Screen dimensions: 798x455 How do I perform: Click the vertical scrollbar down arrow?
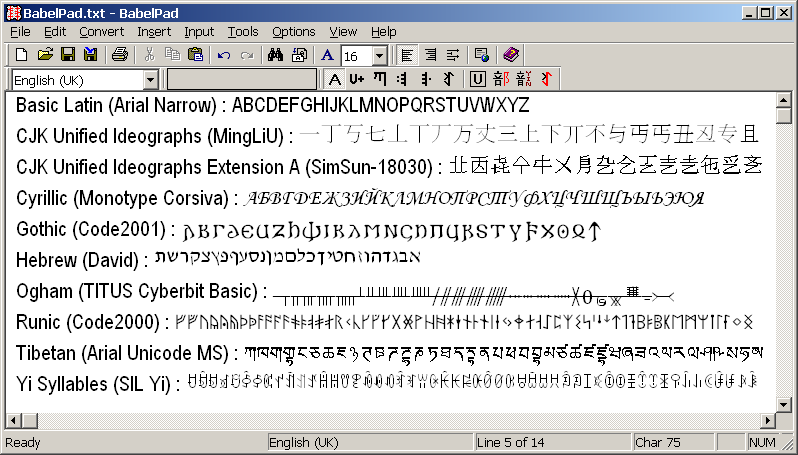point(784,404)
